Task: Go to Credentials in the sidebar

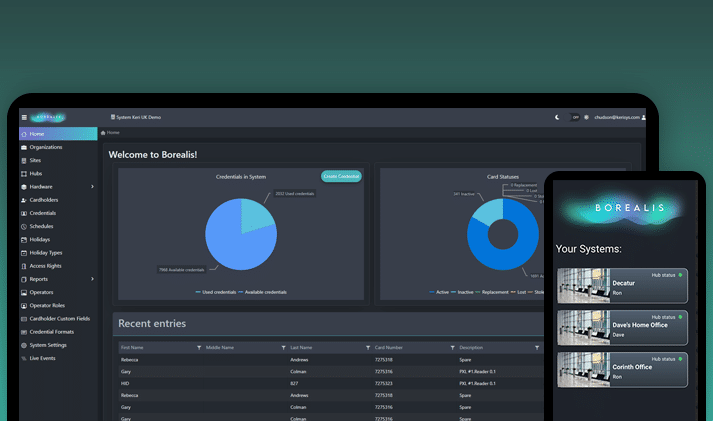Action: 58,213
